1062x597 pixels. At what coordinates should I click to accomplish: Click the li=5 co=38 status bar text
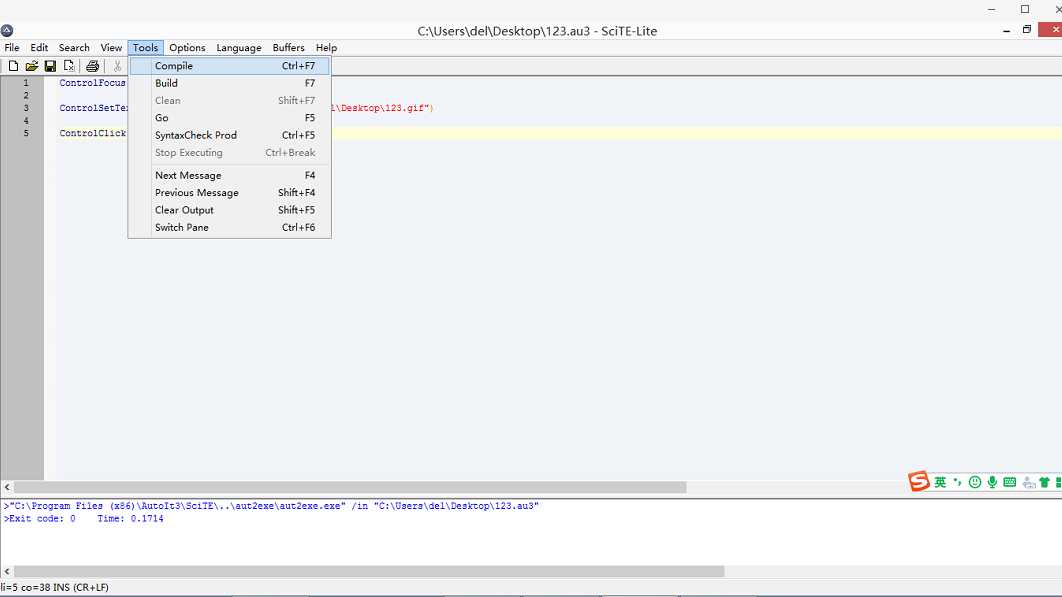[54, 588]
